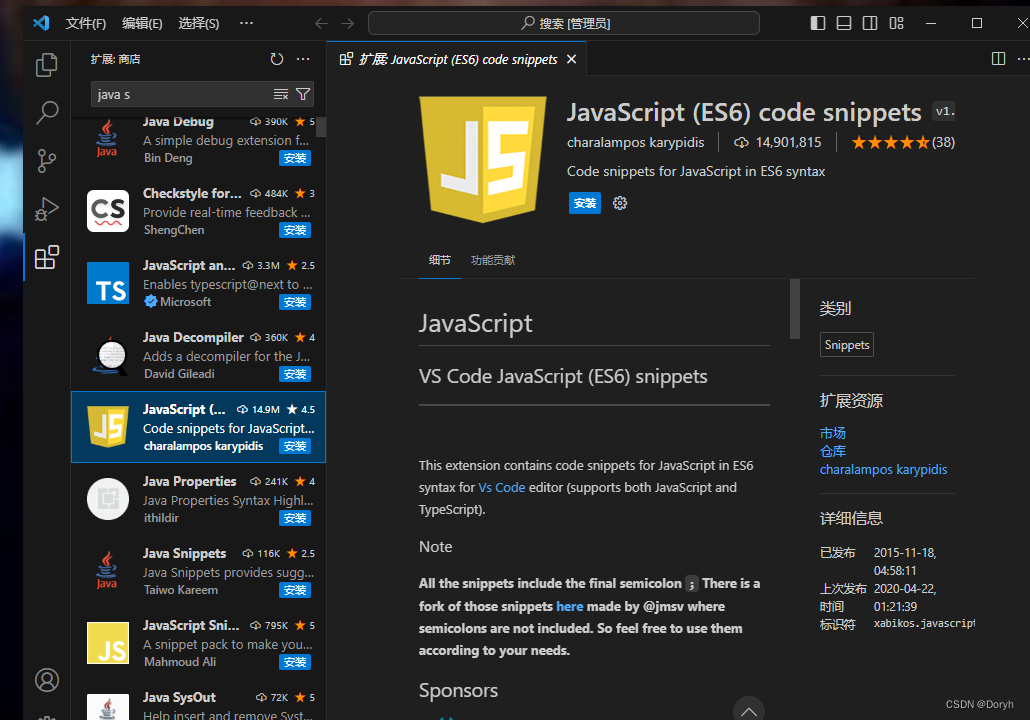Viewport: 1030px width, 720px height.
Task: Go forward with the navigation arrow
Action: [x=347, y=24]
